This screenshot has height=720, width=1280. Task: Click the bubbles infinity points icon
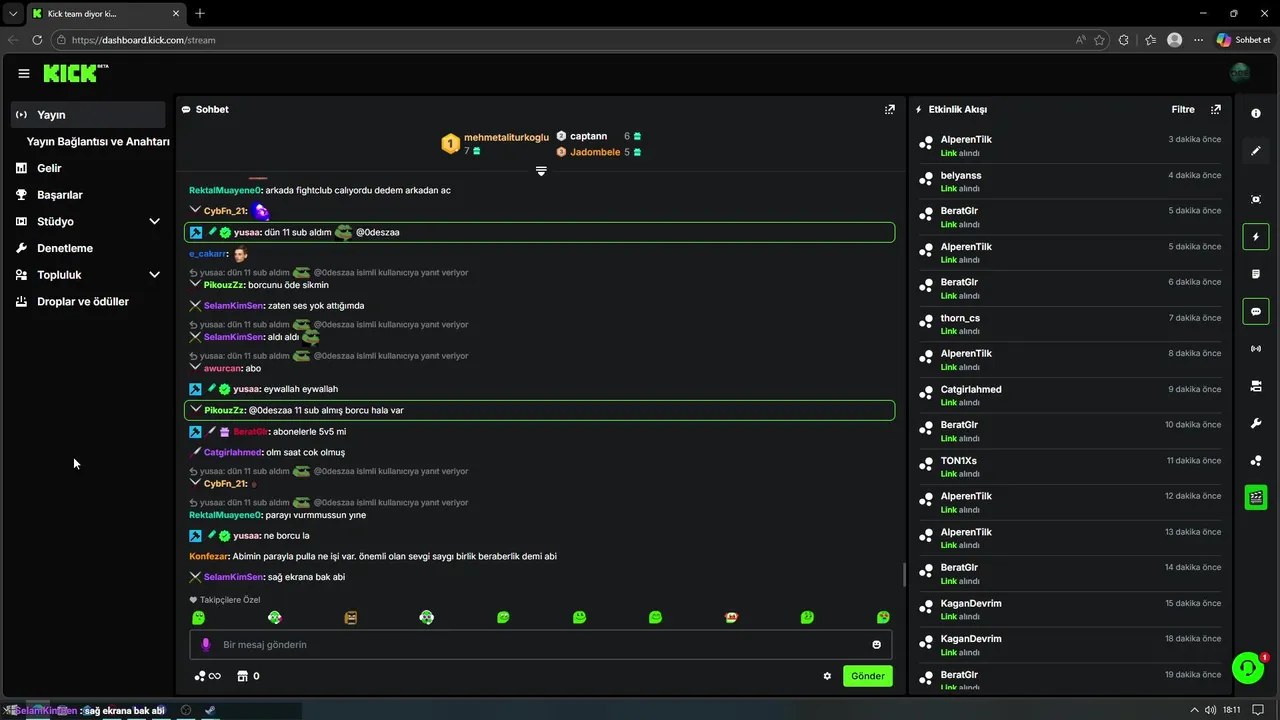pos(207,676)
